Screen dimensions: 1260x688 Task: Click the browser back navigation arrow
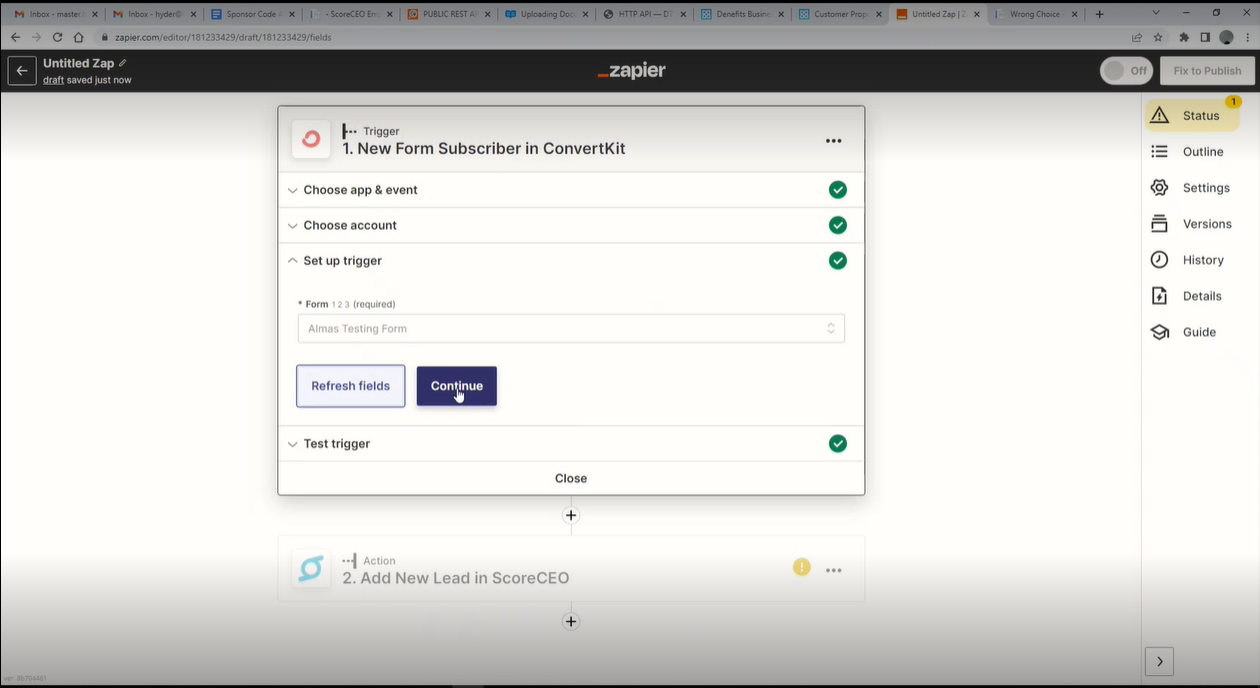click(x=15, y=37)
